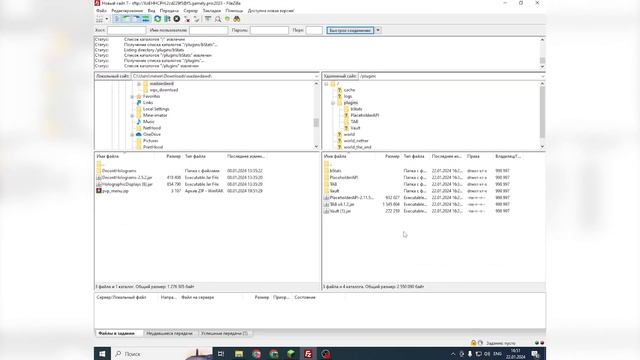
Task: Select Pictures folder in local tree
Action: [x=151, y=141]
